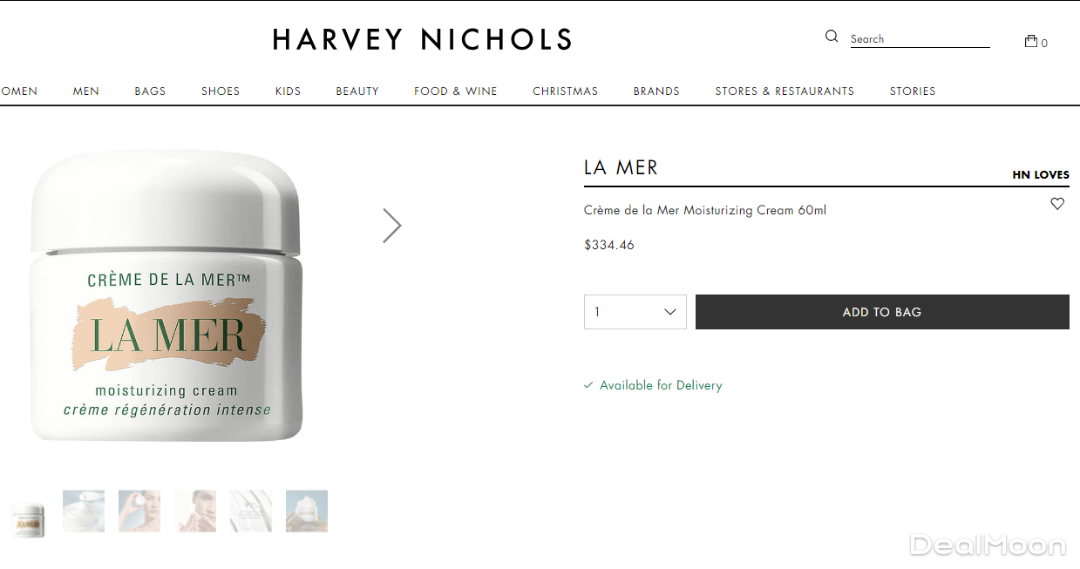Screen dimensions: 1080x569
Task: Open the Shoes menu
Action: (220, 91)
